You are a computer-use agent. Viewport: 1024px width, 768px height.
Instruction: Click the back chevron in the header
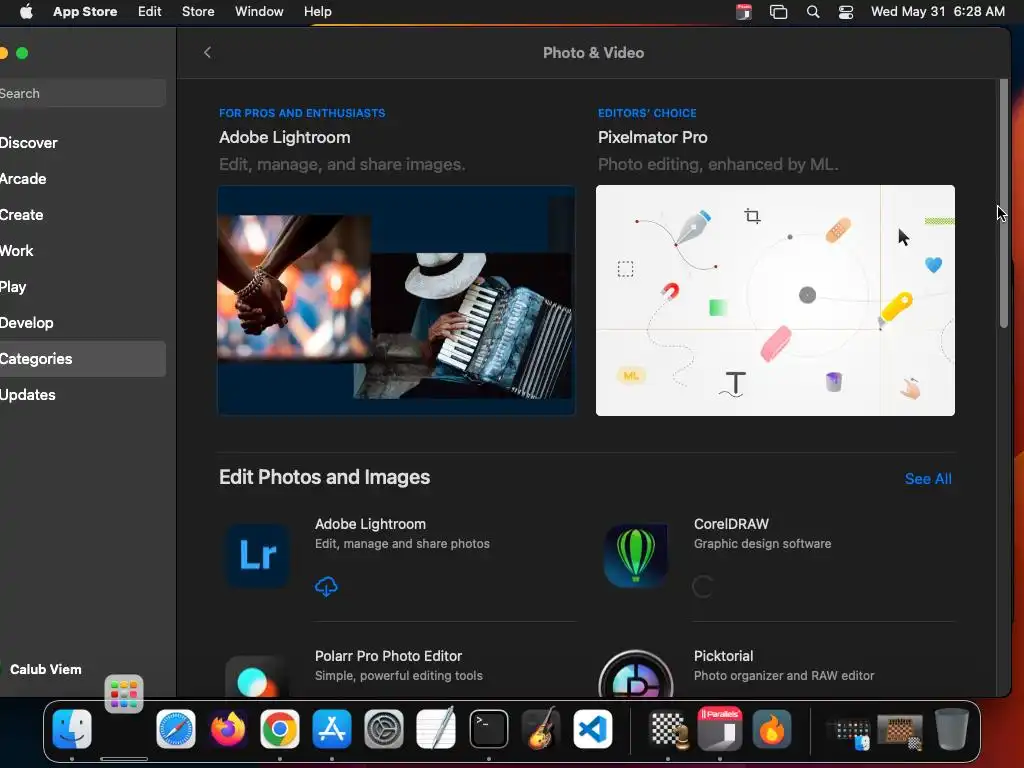point(208,53)
